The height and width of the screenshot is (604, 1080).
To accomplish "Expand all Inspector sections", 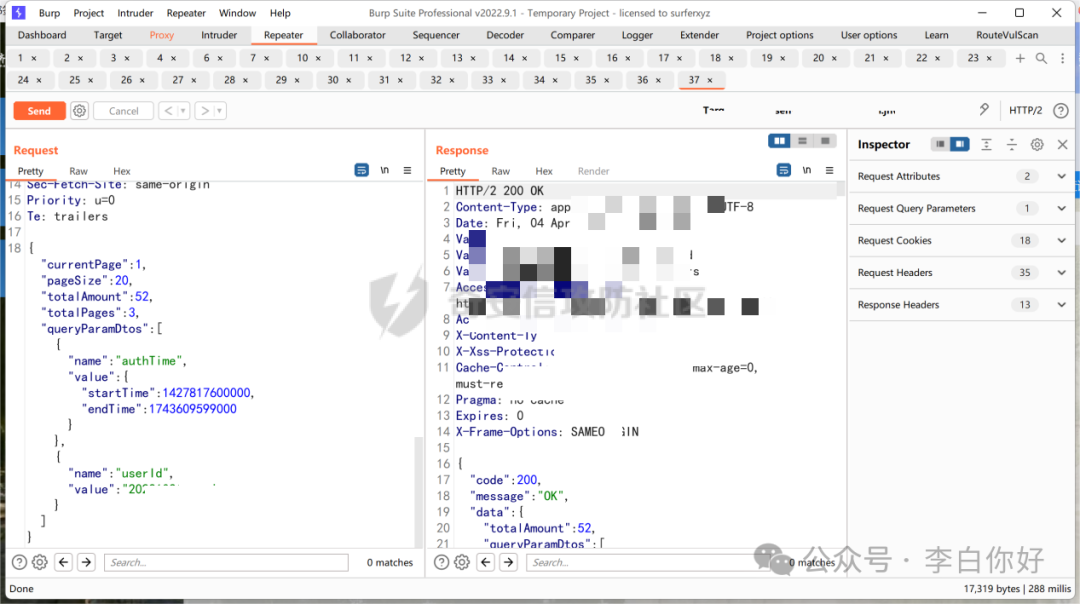I will pos(986,145).
